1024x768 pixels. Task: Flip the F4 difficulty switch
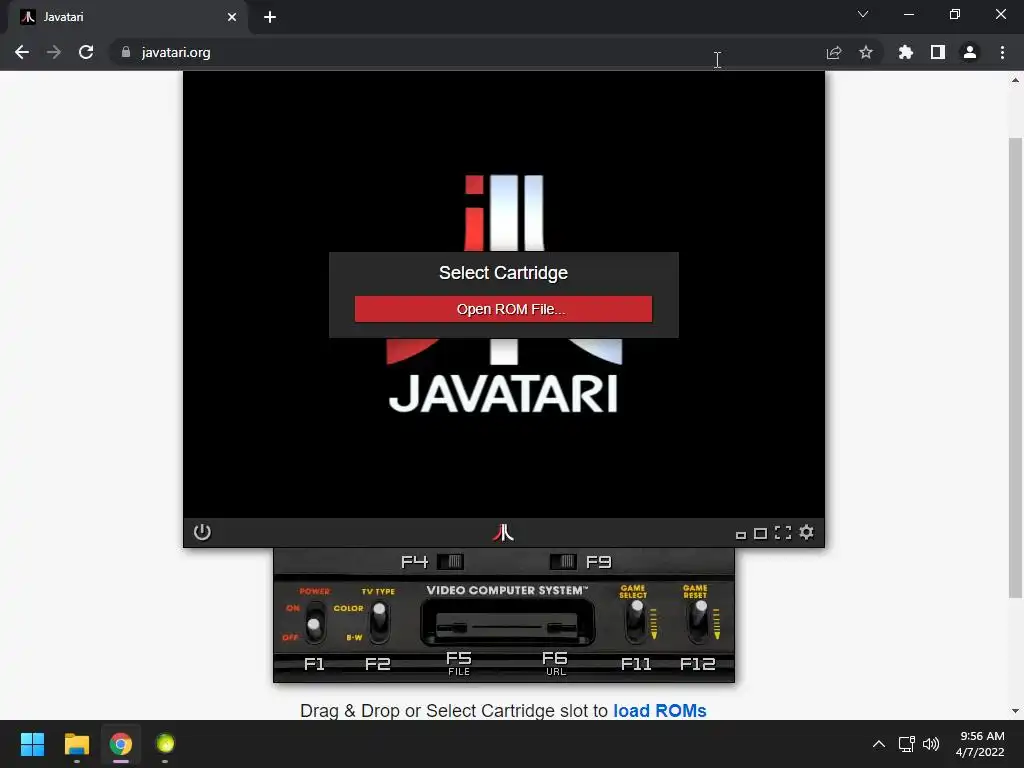click(x=450, y=562)
